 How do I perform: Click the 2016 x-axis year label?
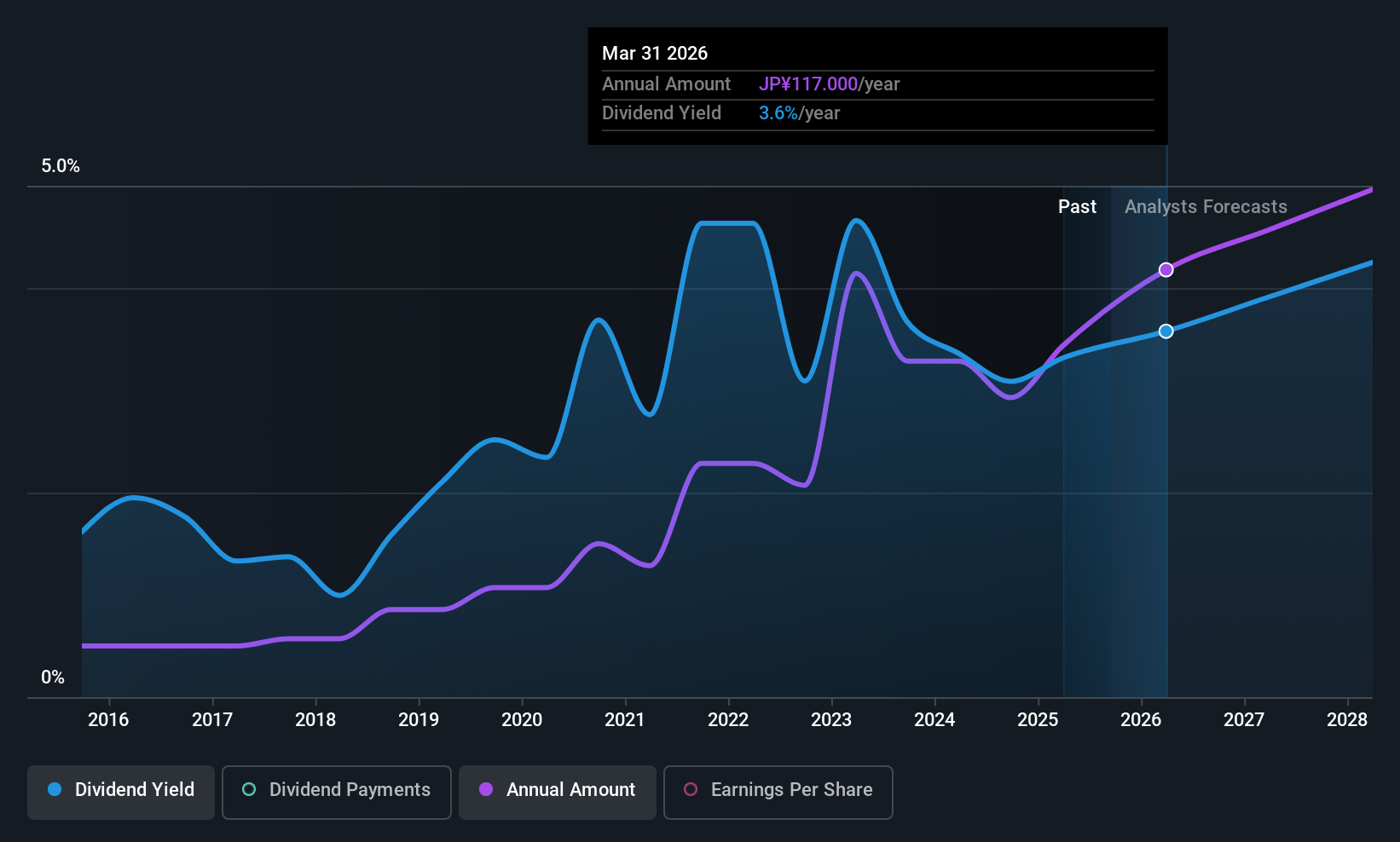coord(108,720)
